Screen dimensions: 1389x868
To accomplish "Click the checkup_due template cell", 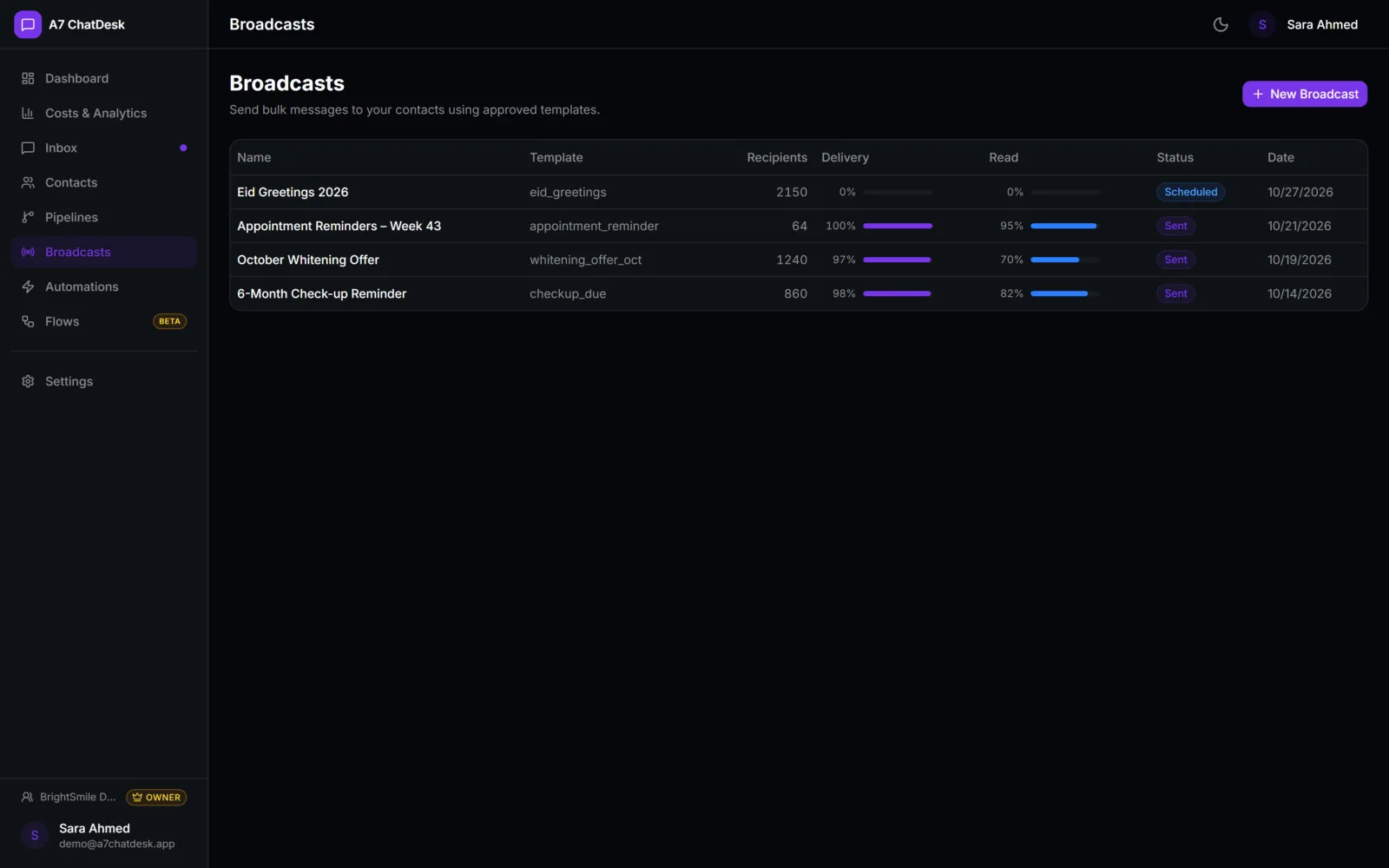I will click(568, 293).
